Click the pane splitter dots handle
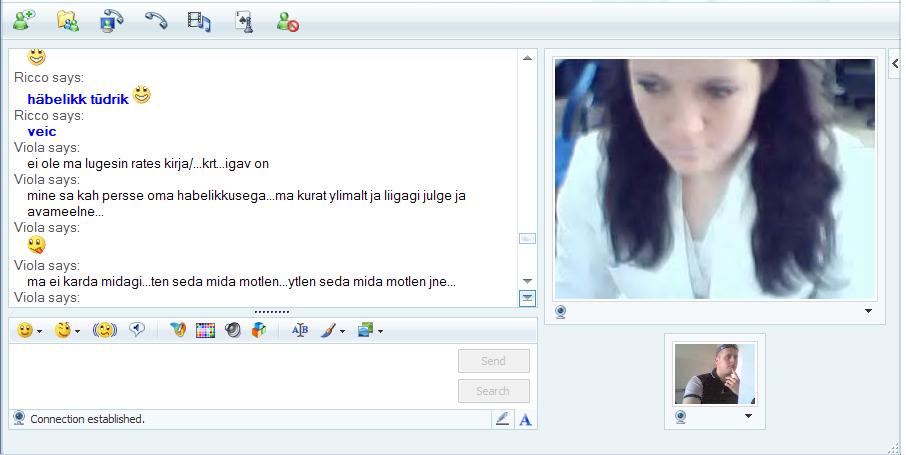Viewport: 906px width, 455px height. pos(272,312)
